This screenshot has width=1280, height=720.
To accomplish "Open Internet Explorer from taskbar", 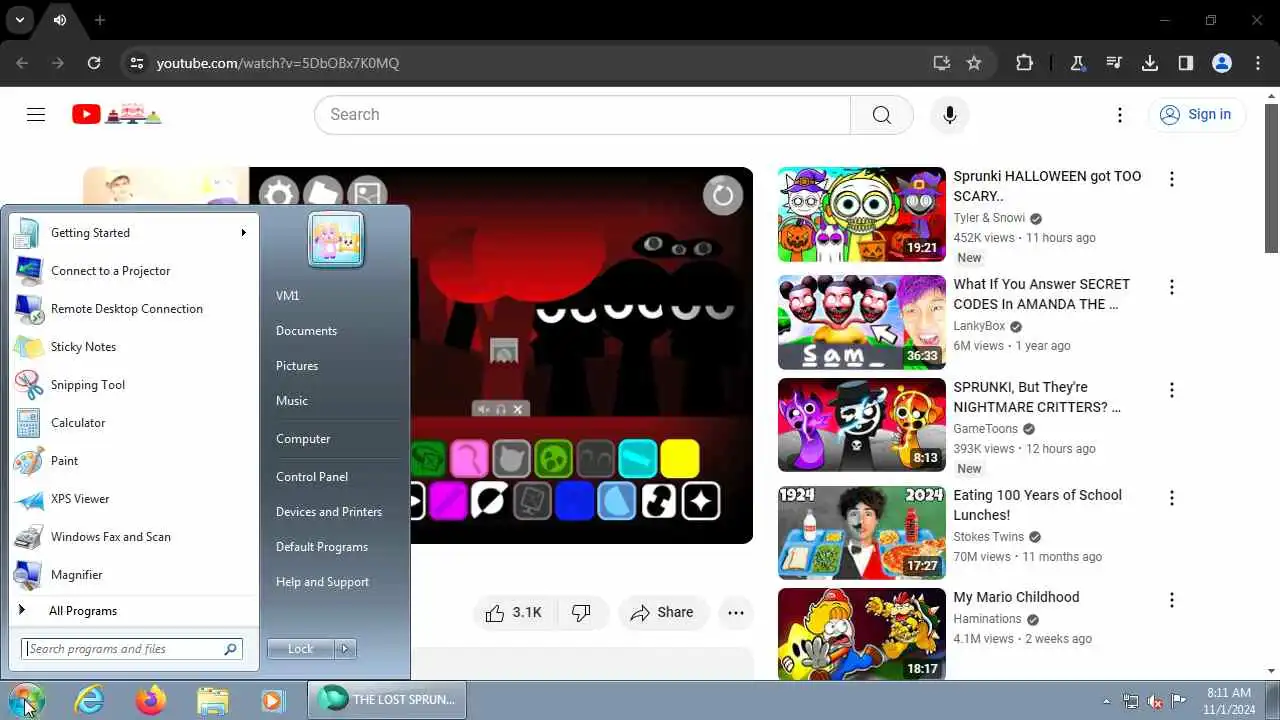I will click(x=90, y=700).
